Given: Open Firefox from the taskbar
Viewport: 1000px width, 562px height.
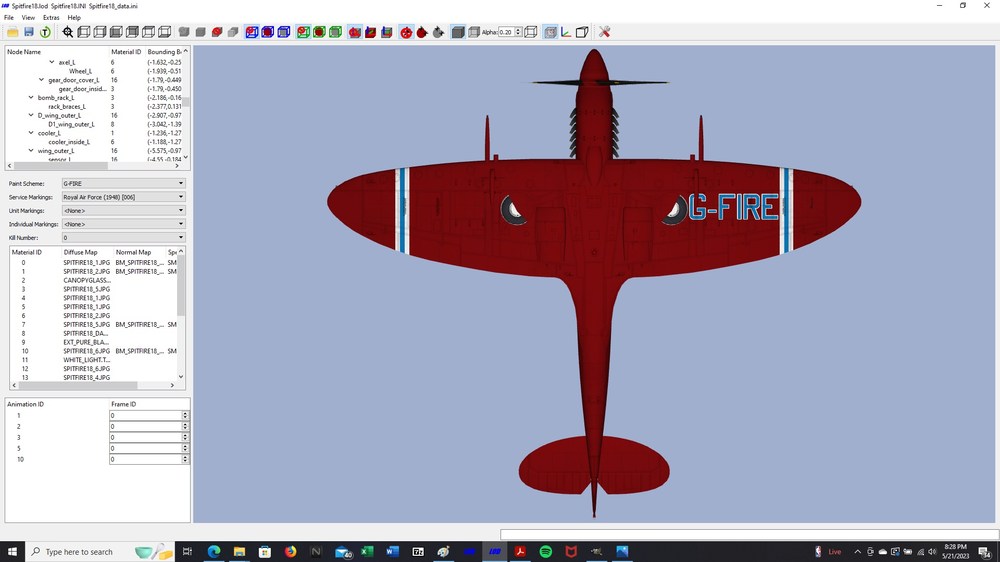Looking at the screenshot, I should 291,552.
